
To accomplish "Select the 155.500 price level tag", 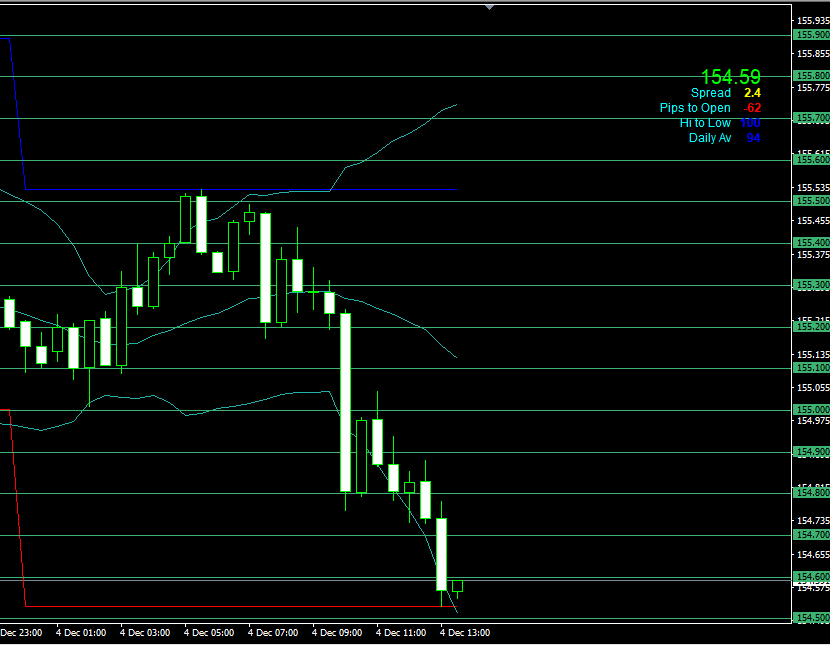I will (811, 201).
